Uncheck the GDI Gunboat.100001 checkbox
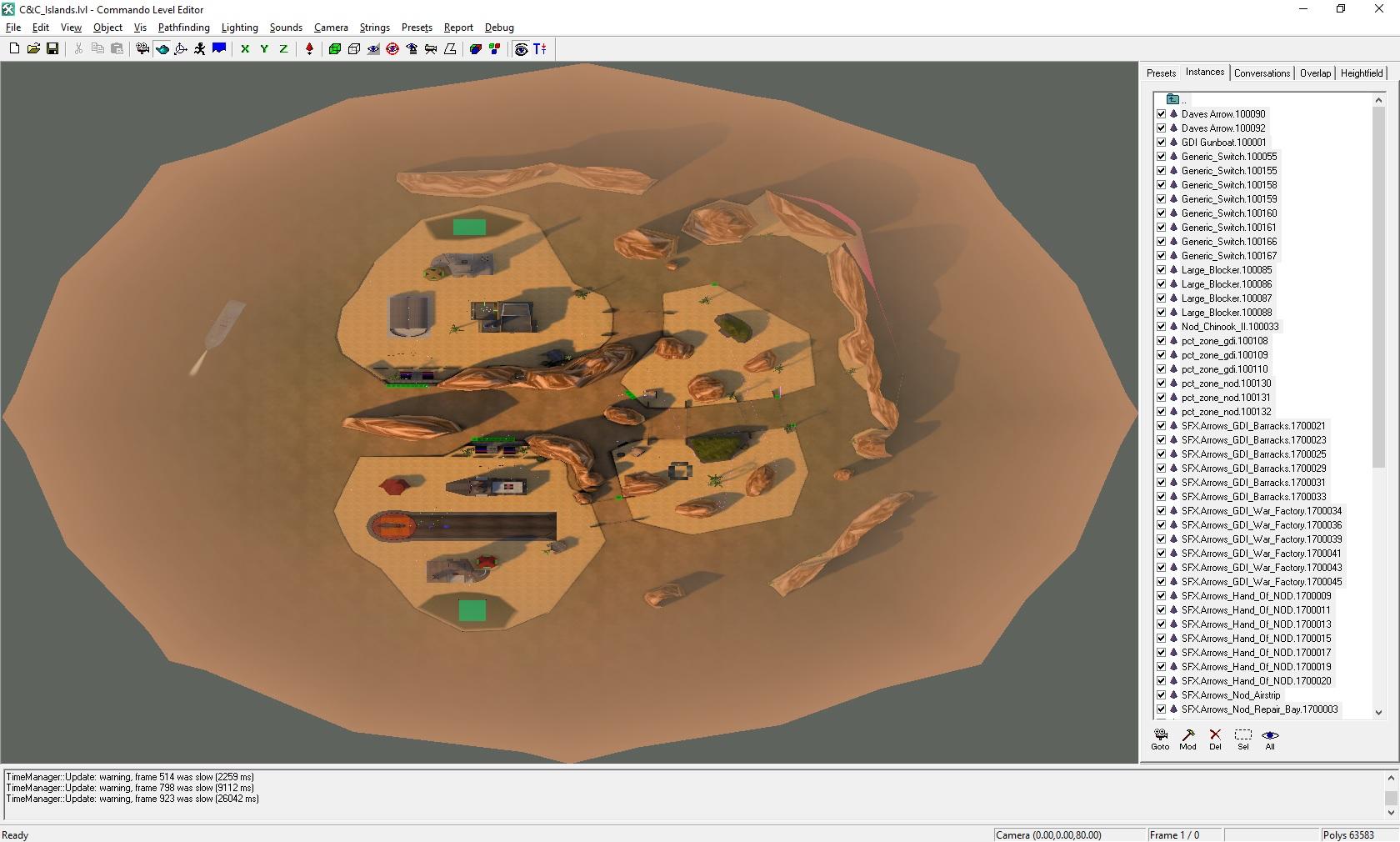Screen dimensions: 1400x842 (x=1161, y=143)
